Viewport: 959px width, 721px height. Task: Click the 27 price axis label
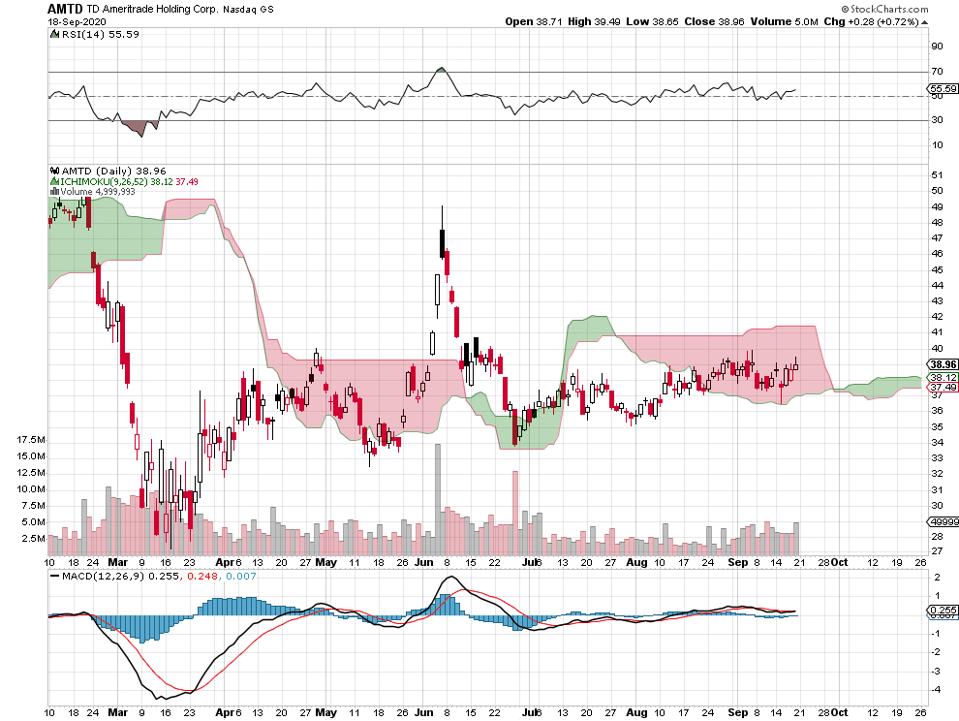coord(937,551)
